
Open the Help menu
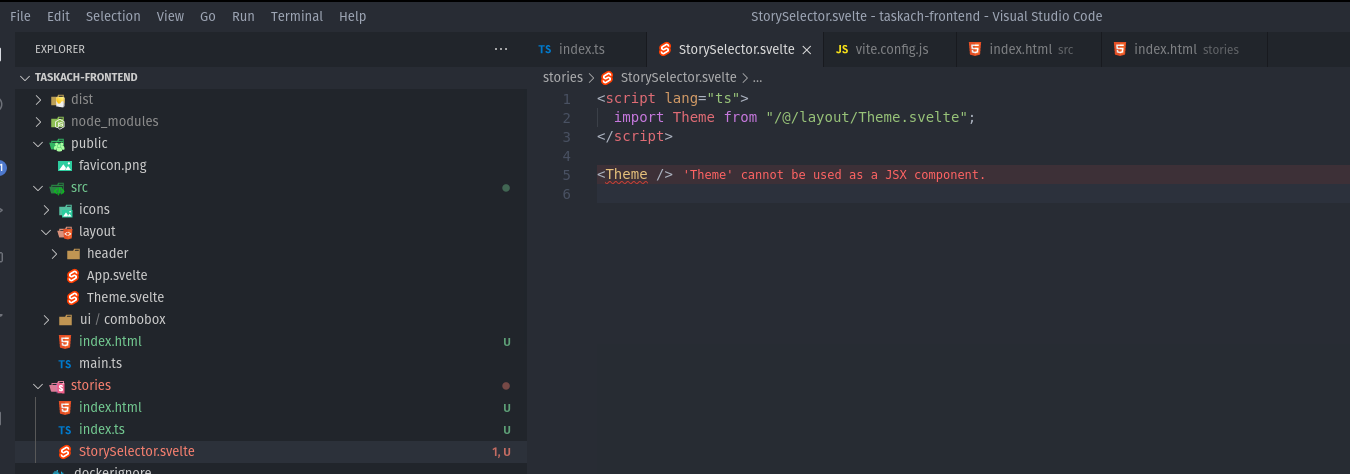pos(352,16)
